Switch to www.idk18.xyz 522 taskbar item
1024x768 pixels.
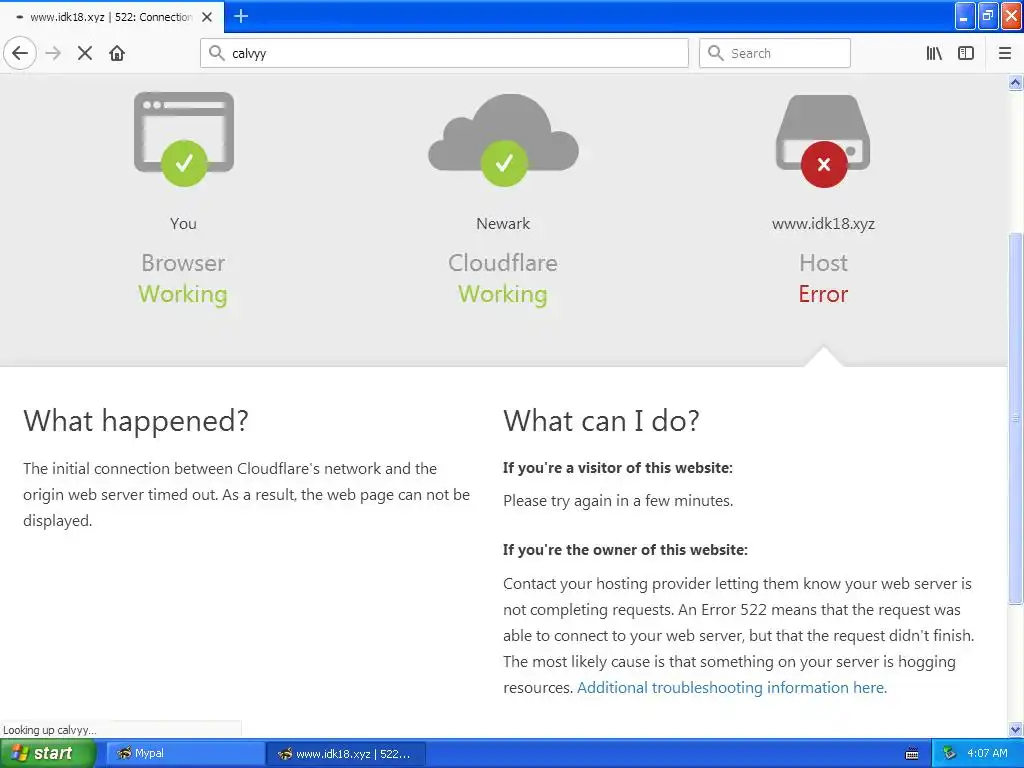pyautogui.click(x=346, y=754)
